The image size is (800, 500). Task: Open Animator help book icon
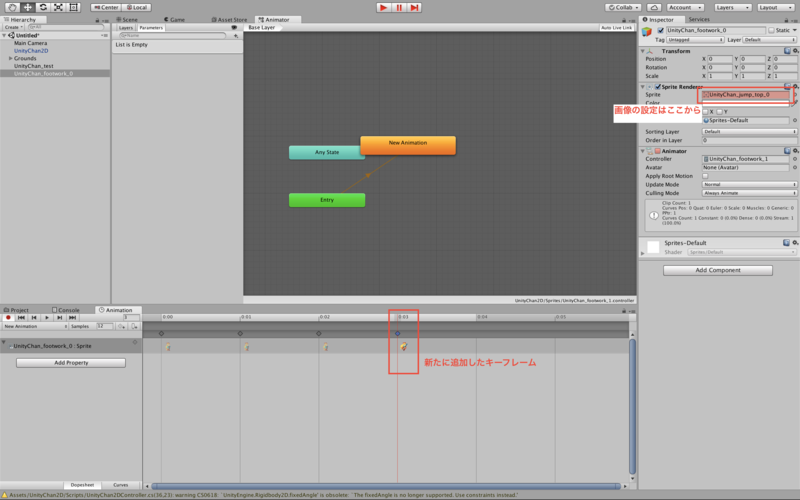pyautogui.click(x=787, y=151)
